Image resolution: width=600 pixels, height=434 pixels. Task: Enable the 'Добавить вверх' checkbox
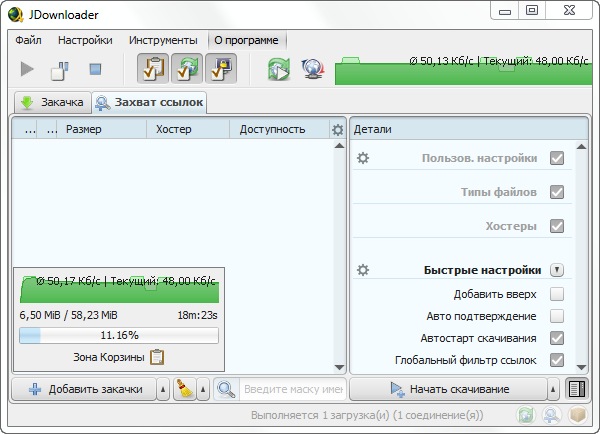coord(557,294)
